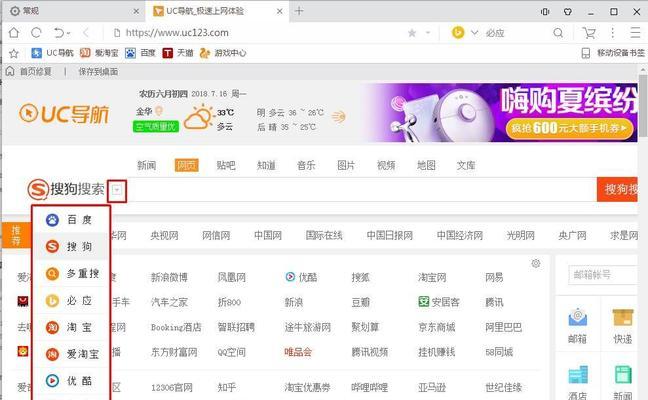Choose 多重搜 from engine list
This screenshot has height=400, width=648.
[71, 274]
